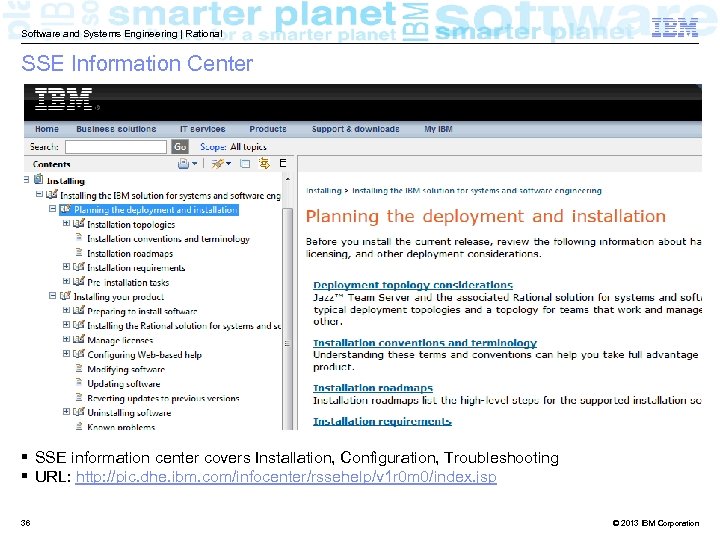This screenshot has height=540, width=720.
Task: Open the print icon's dropdown arrow
Action: pos(195,163)
